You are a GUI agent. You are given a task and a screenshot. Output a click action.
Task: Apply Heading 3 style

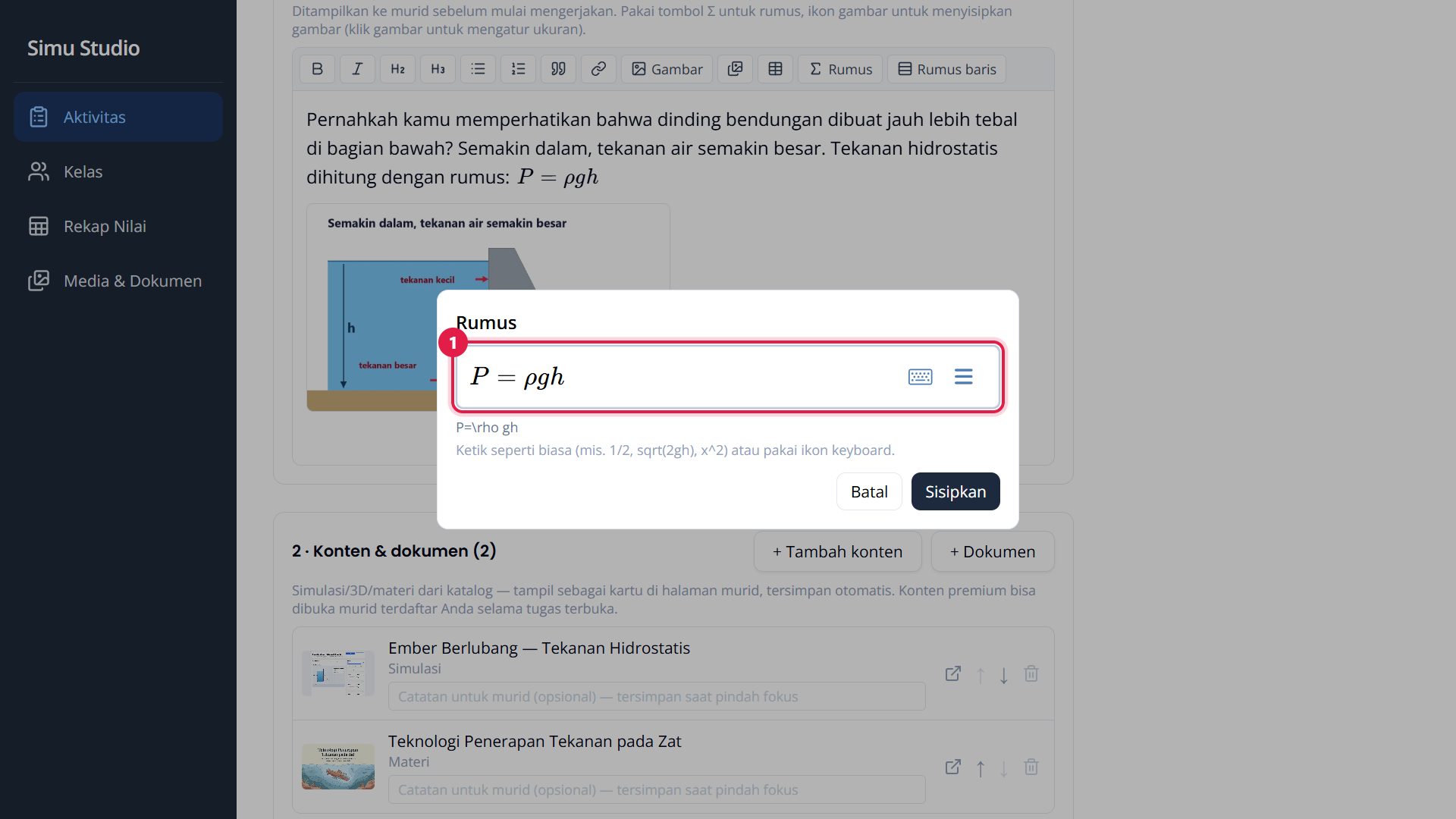(x=438, y=69)
